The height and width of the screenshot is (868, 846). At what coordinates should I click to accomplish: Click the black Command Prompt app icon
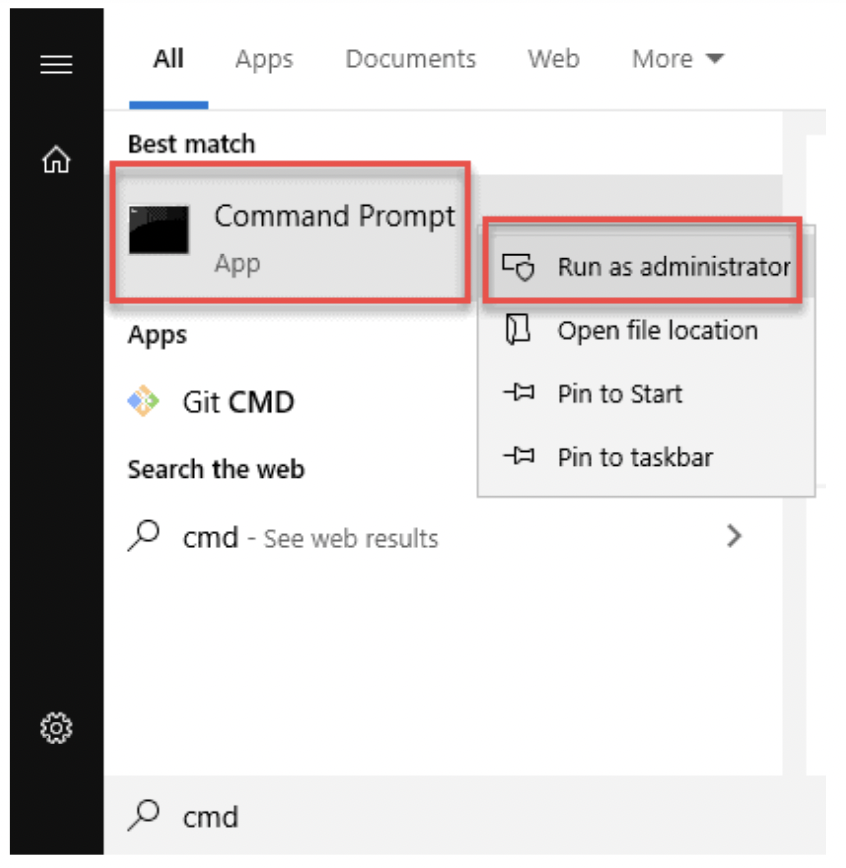[x=158, y=231]
